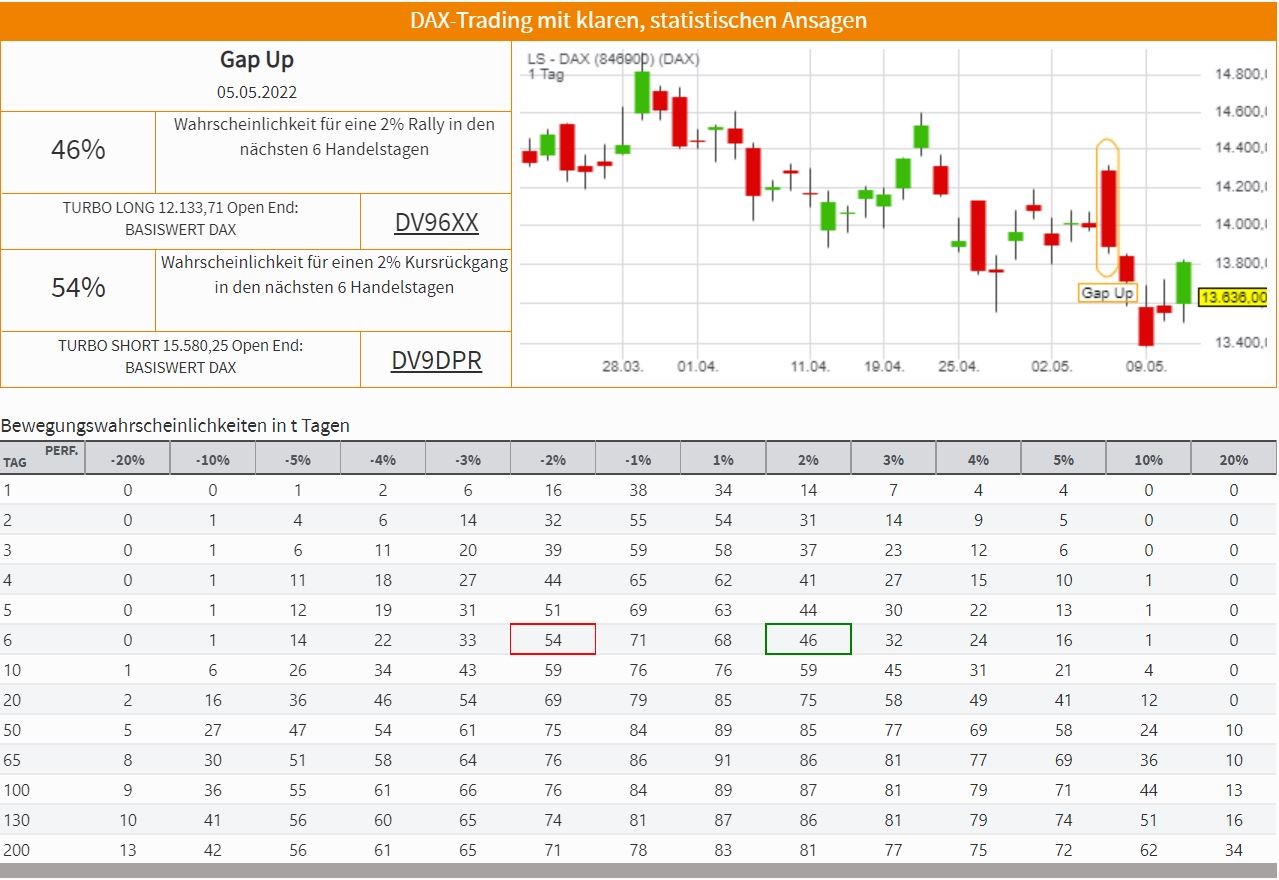
Task: Click the large 54% decline probability figure
Action: (x=78, y=288)
